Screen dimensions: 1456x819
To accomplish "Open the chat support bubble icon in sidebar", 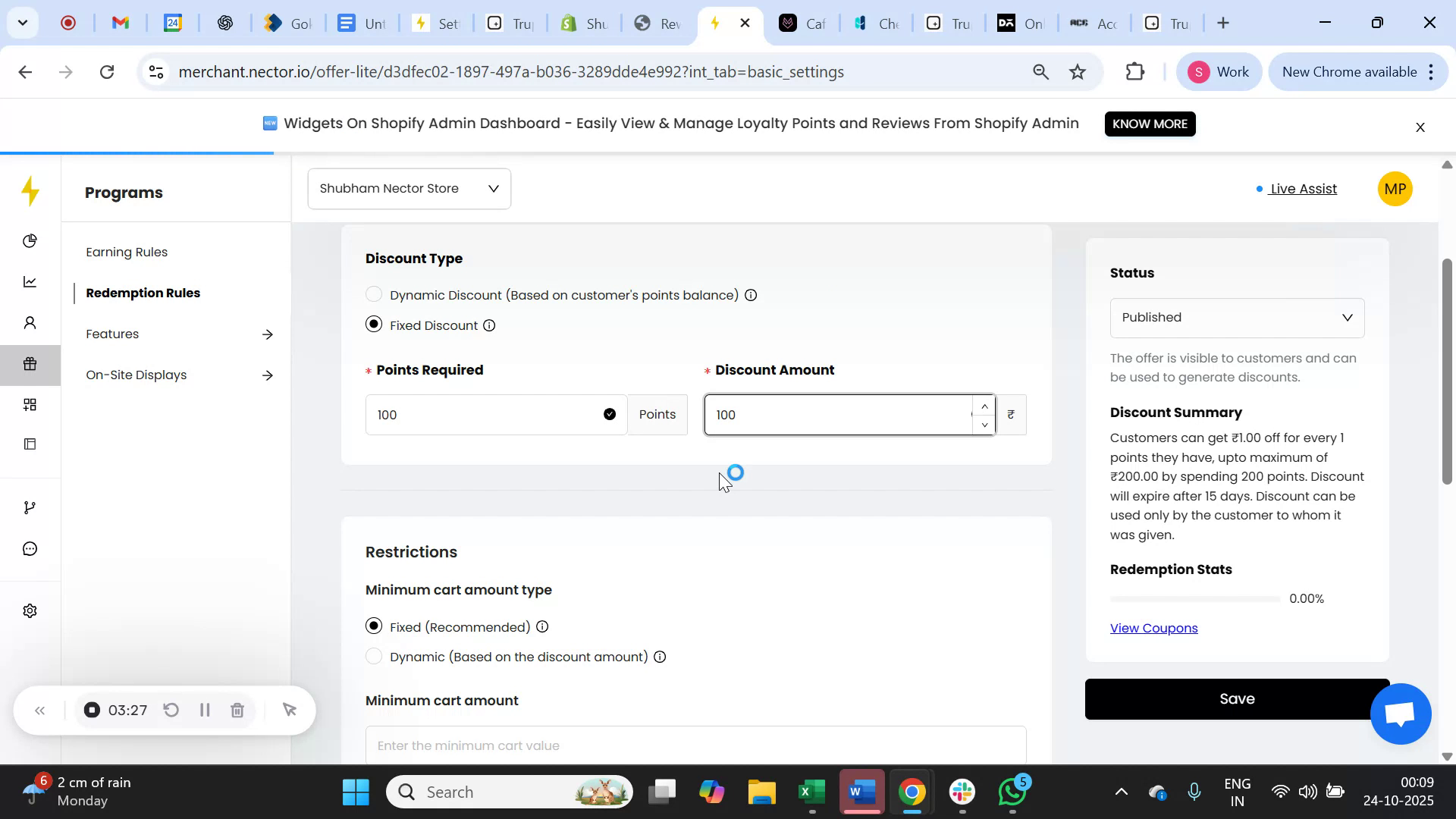I will pyautogui.click(x=30, y=548).
